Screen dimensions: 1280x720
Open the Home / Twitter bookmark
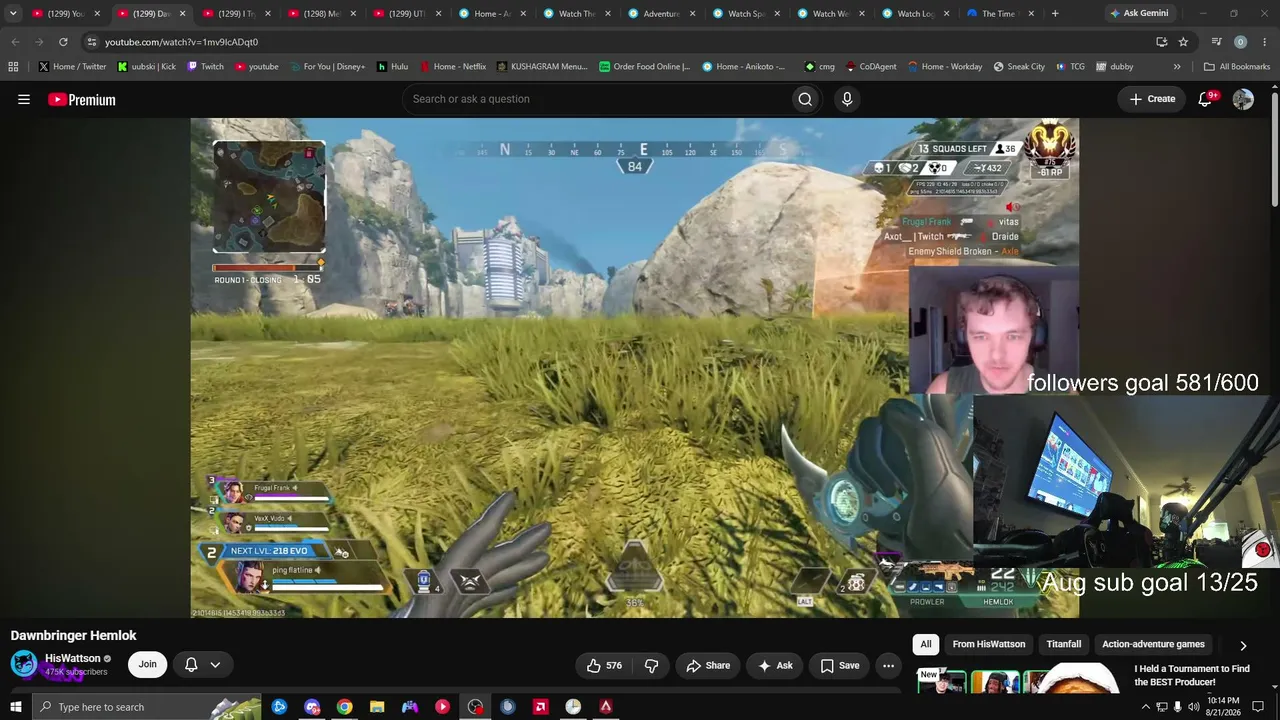[x=72, y=67]
